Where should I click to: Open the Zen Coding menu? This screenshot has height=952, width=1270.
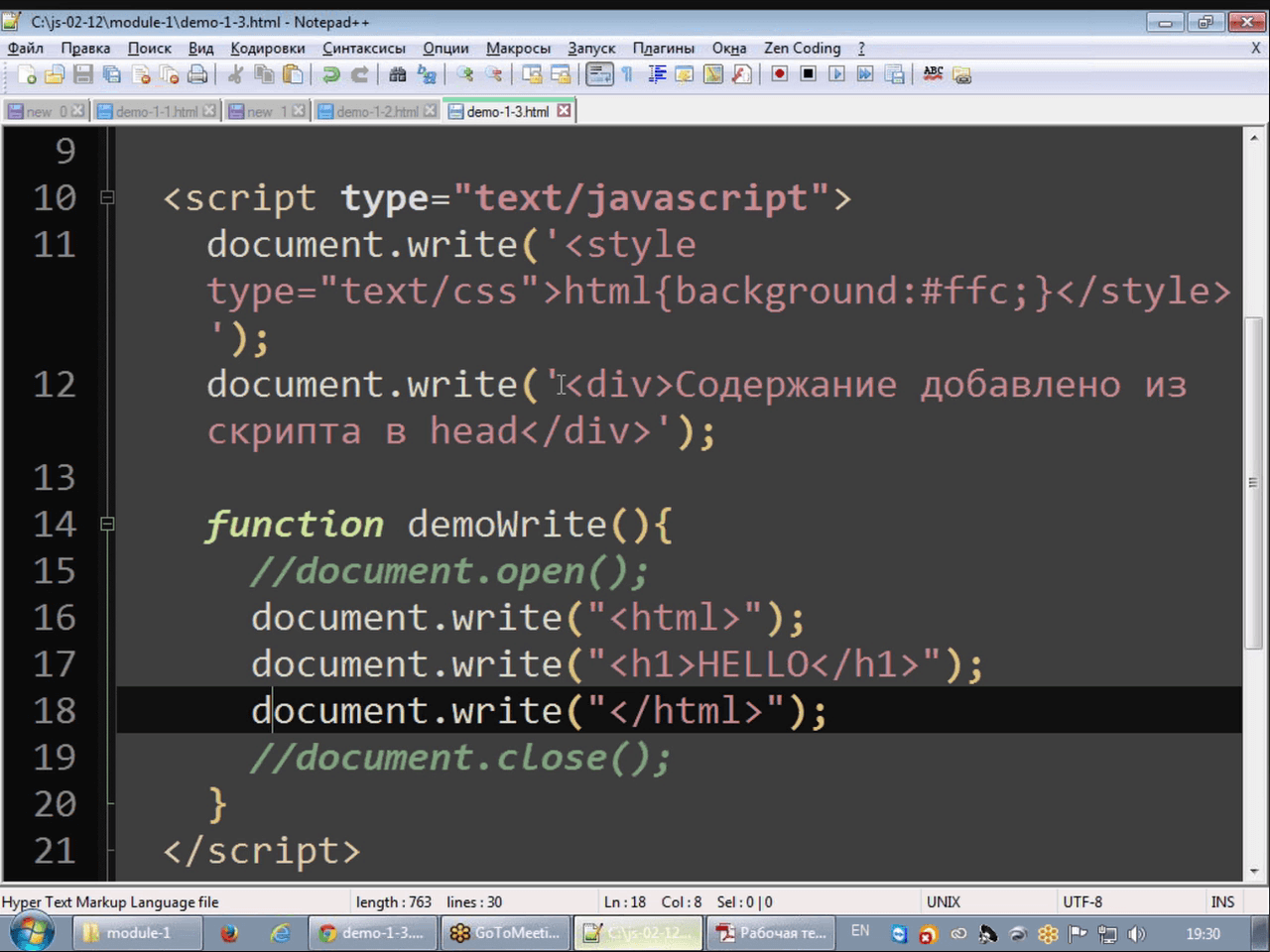802,48
